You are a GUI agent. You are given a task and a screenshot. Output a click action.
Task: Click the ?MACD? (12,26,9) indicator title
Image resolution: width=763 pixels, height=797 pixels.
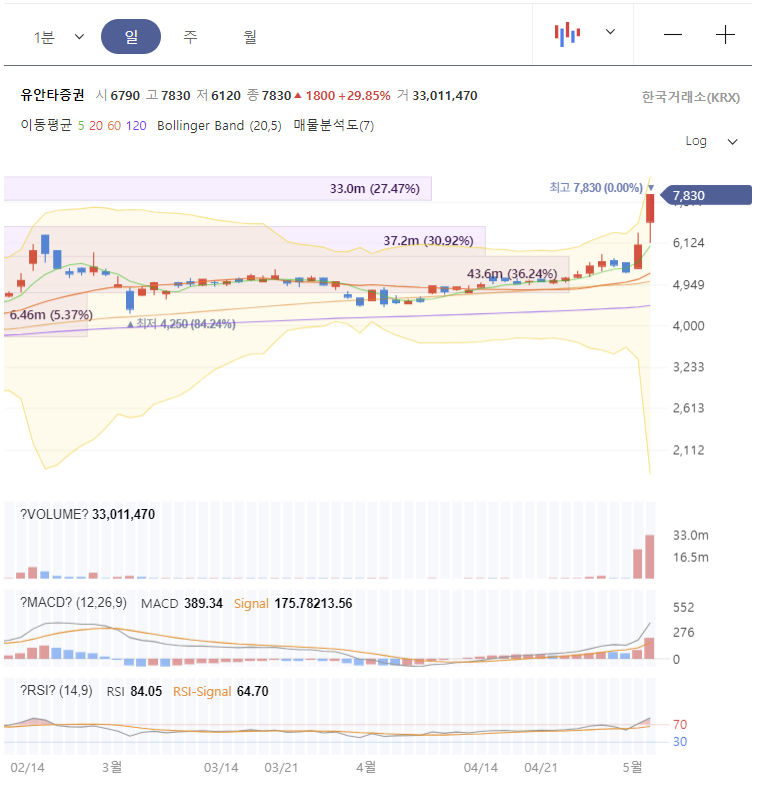coord(73,603)
